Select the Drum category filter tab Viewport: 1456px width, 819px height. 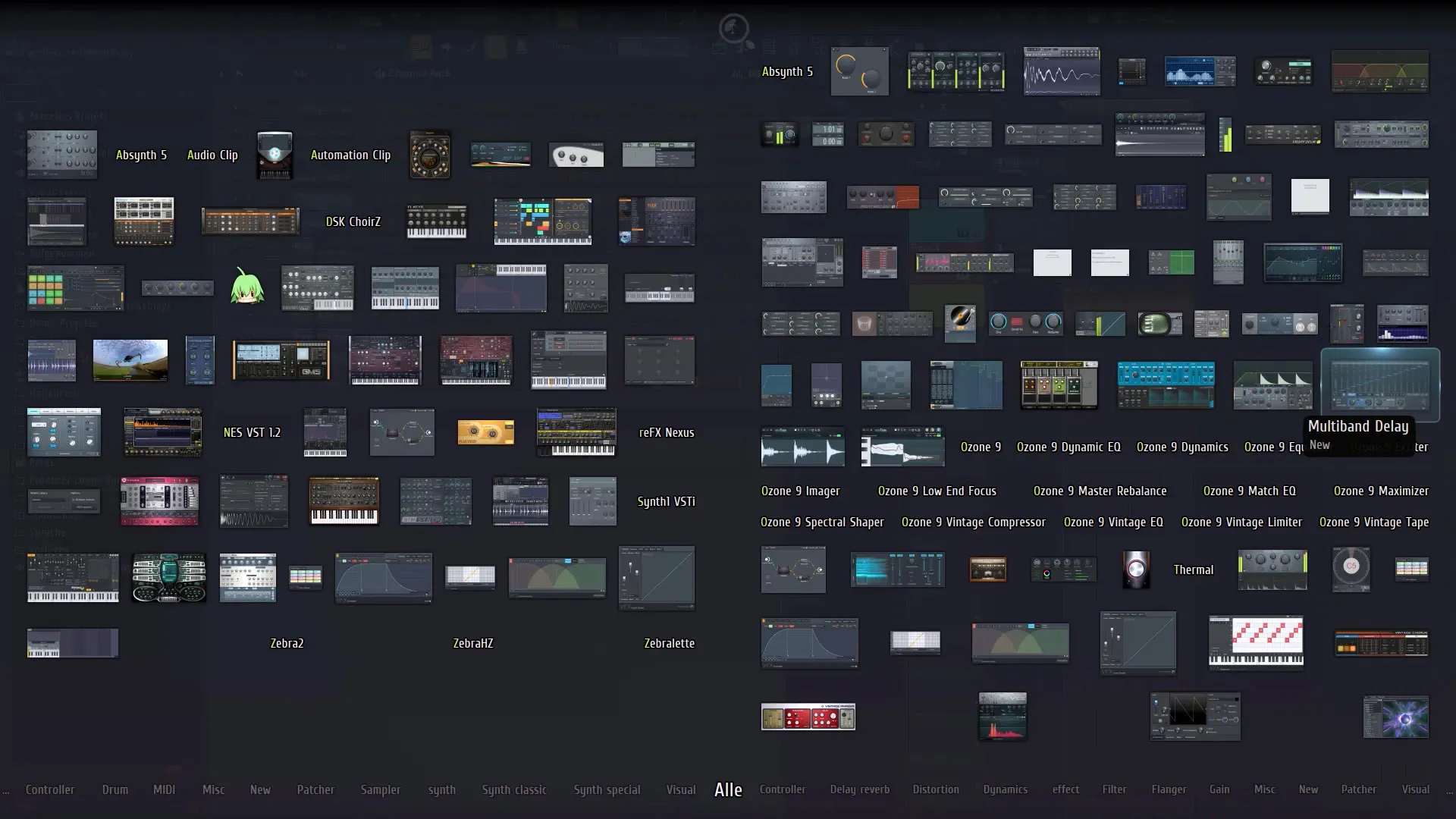tap(114, 789)
